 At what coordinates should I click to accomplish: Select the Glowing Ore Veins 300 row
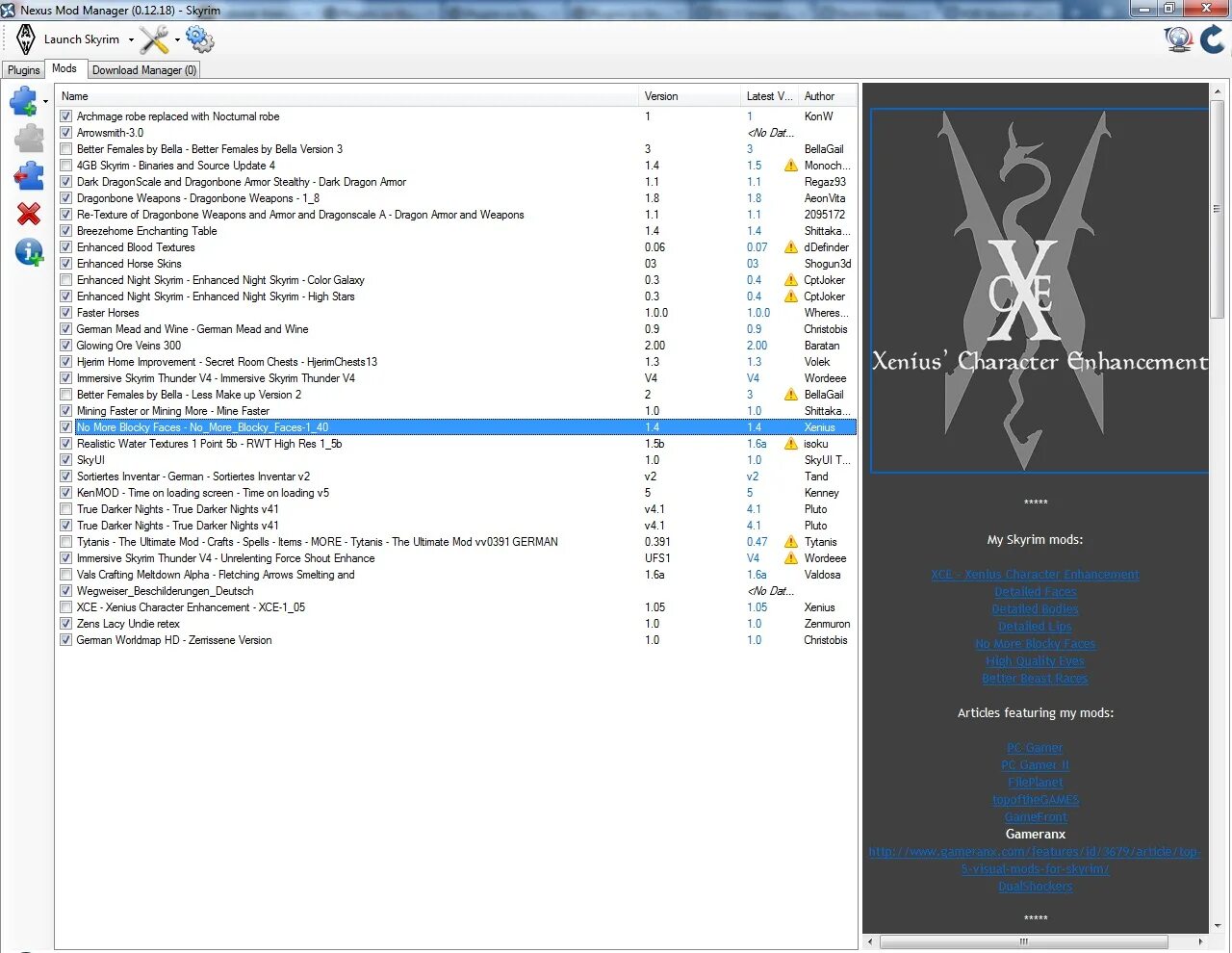coord(456,346)
